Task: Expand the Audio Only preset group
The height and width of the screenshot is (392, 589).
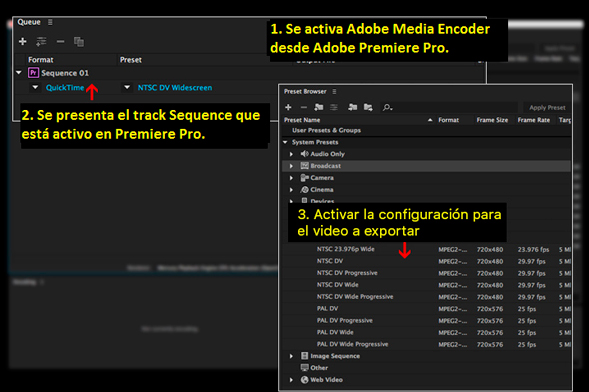Action: coord(291,154)
